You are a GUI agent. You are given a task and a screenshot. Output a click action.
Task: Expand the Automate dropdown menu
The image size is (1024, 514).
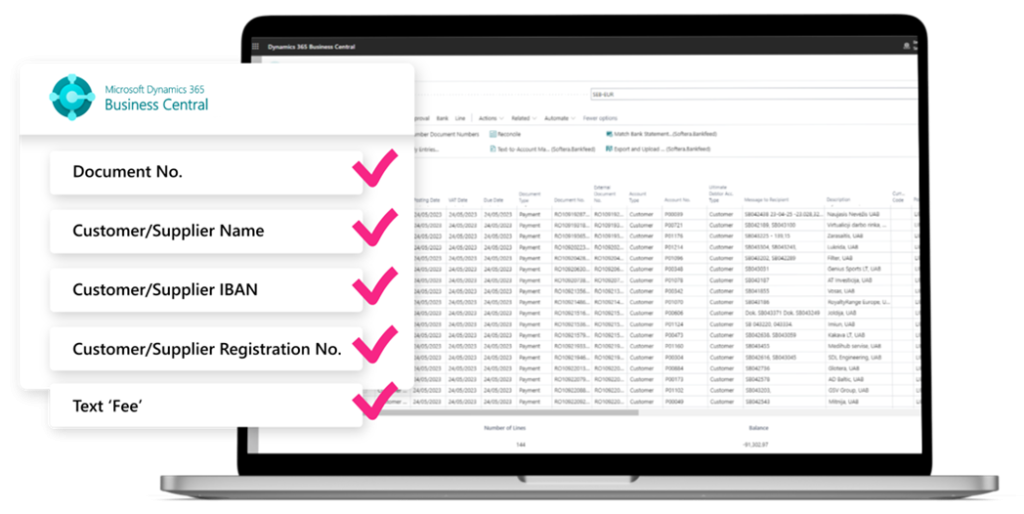point(560,118)
